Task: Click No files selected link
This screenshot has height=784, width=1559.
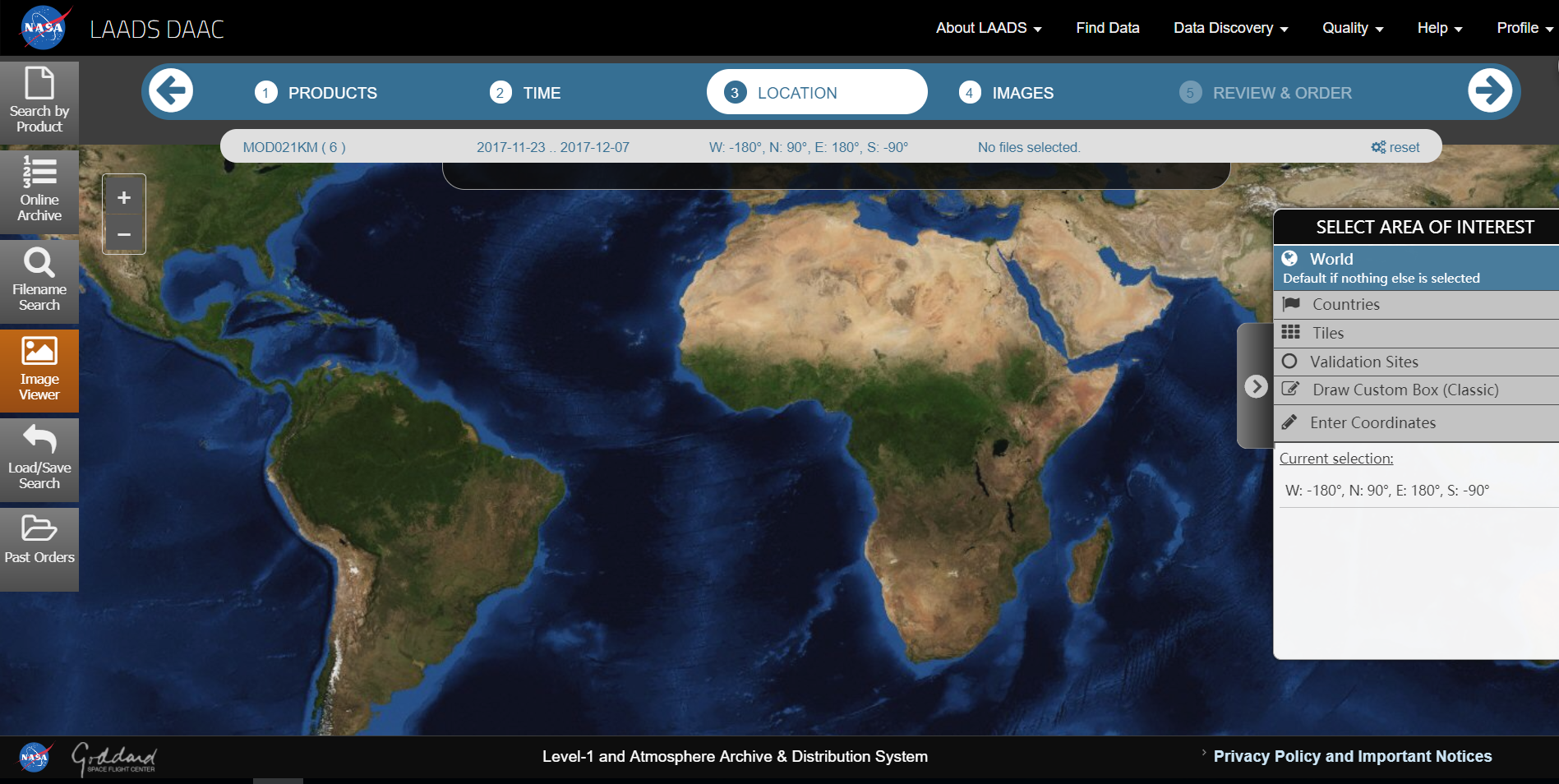Action: [x=1029, y=147]
